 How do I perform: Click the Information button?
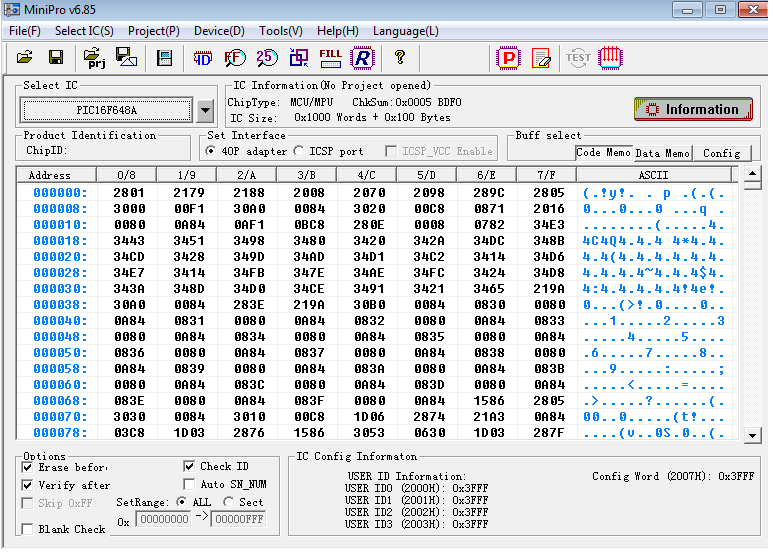pyautogui.click(x=693, y=109)
